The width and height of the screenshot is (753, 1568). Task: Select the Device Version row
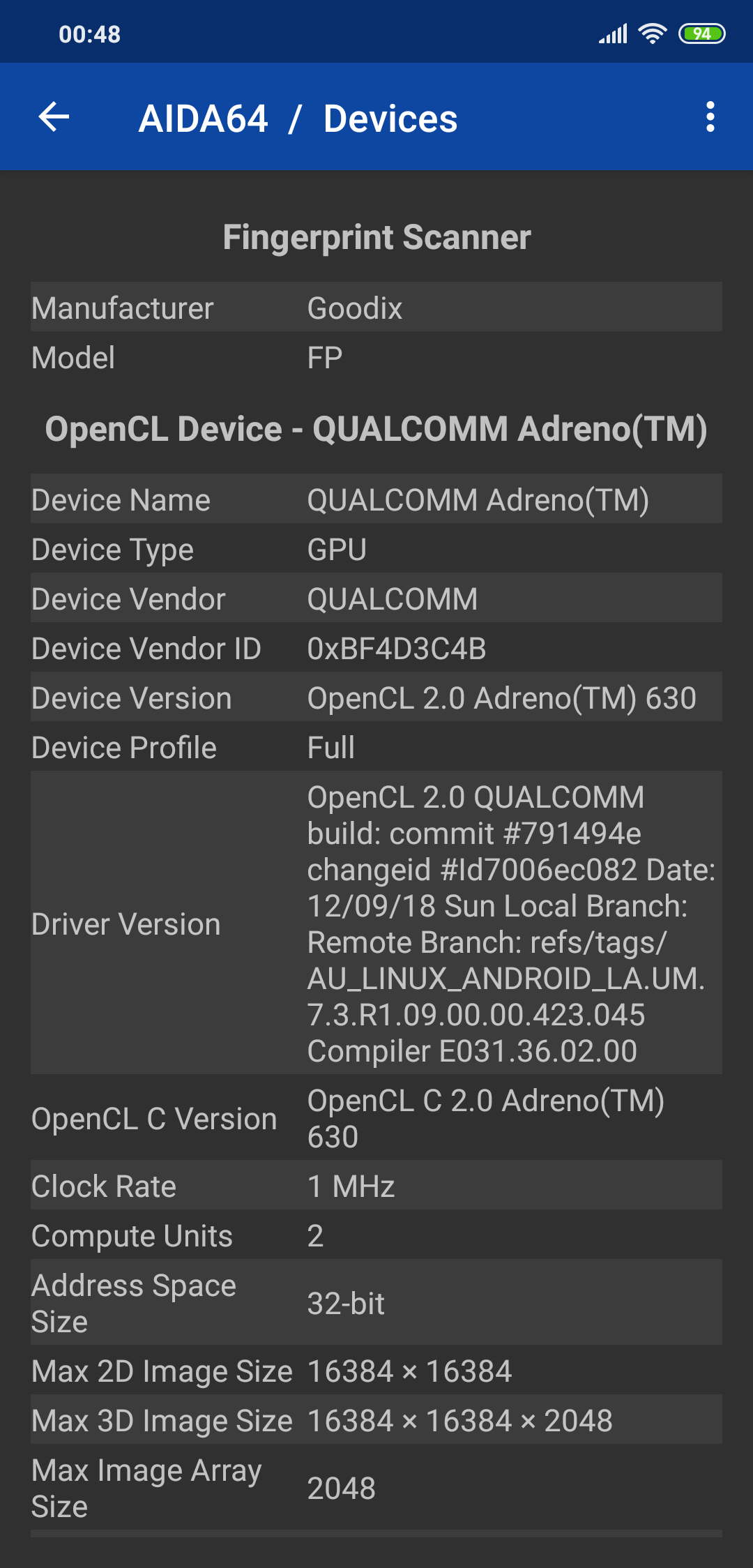[376, 698]
